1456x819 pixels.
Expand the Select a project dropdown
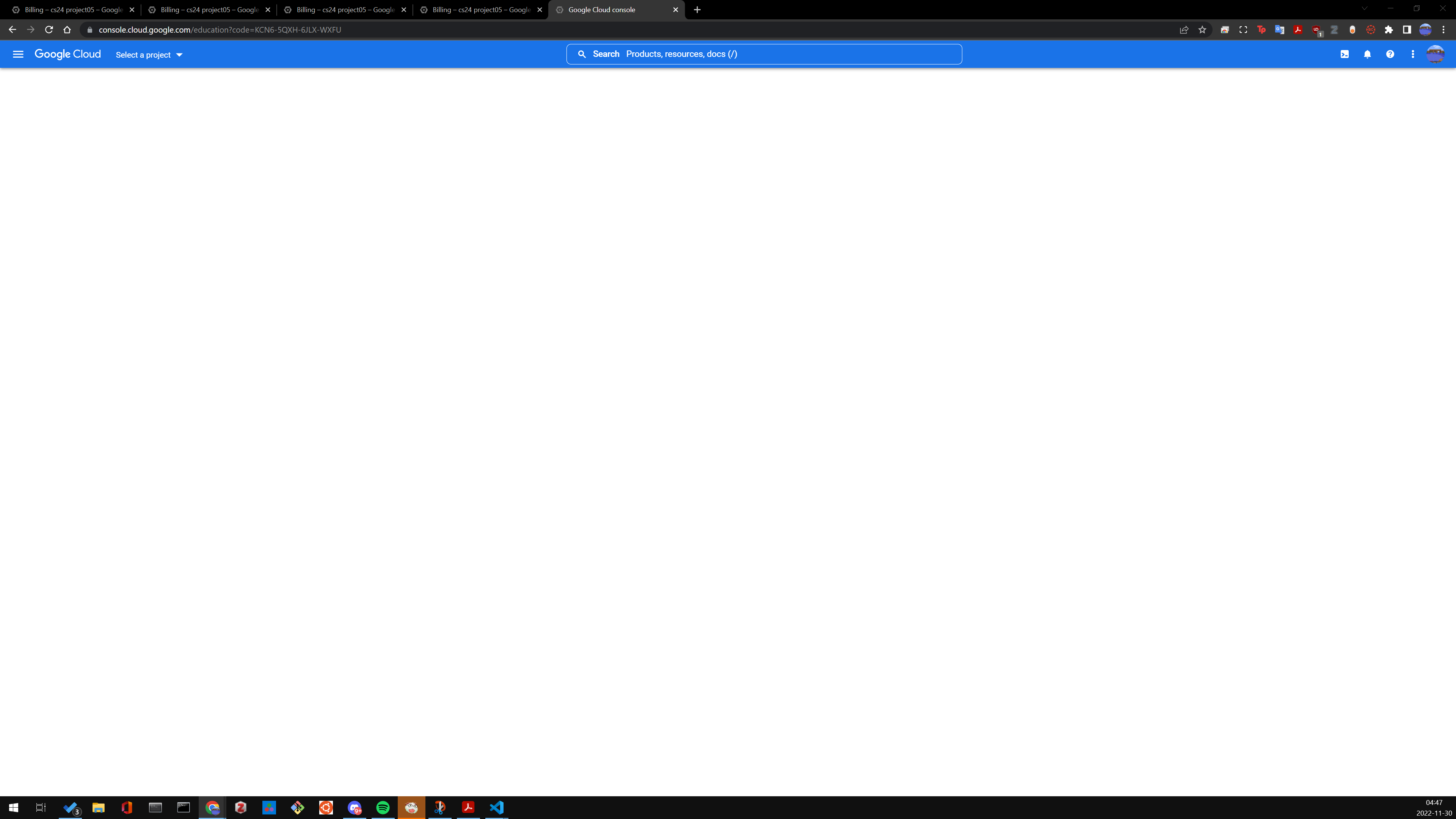click(149, 55)
